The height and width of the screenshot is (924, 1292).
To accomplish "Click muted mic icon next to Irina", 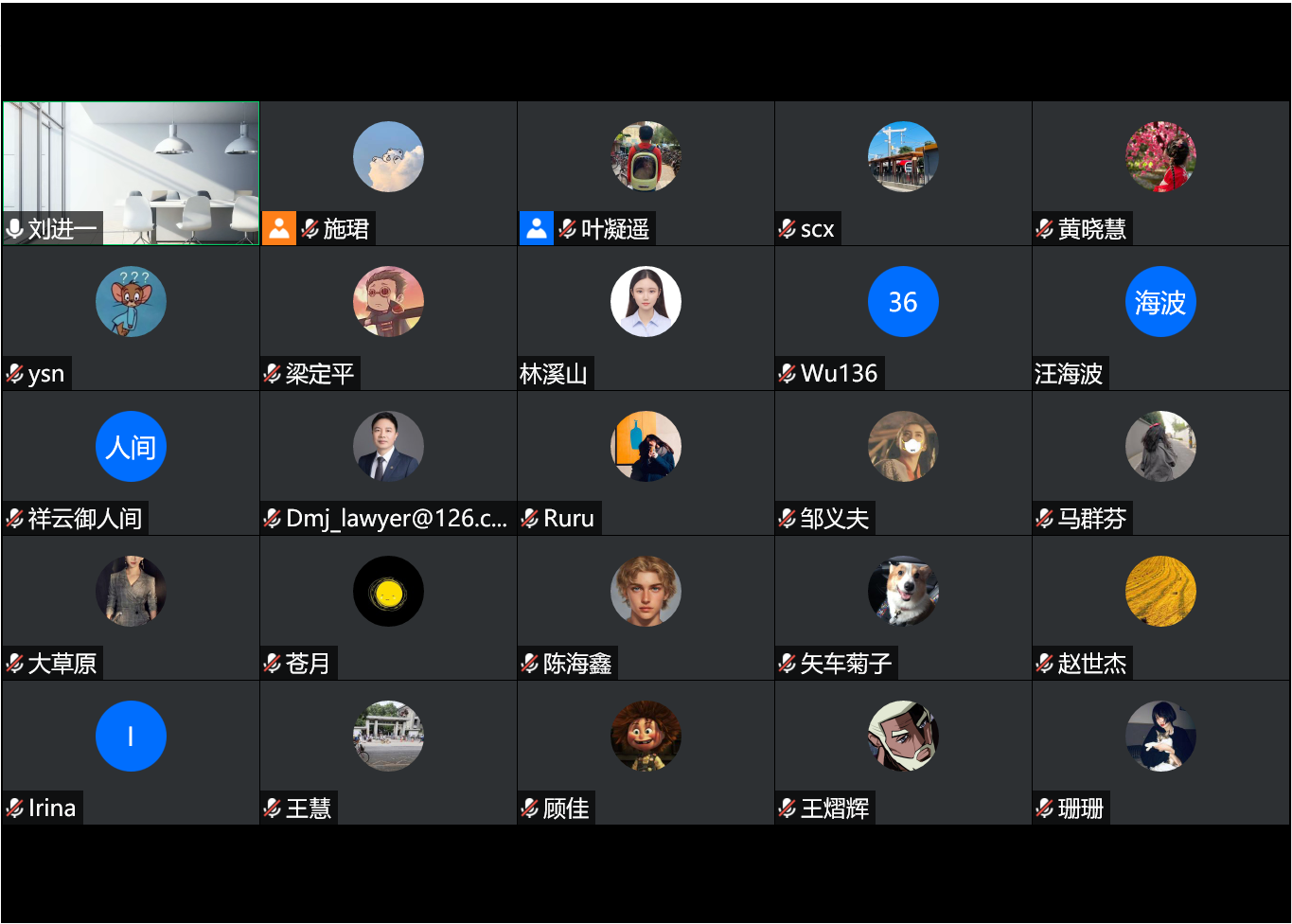I will tap(15, 808).
